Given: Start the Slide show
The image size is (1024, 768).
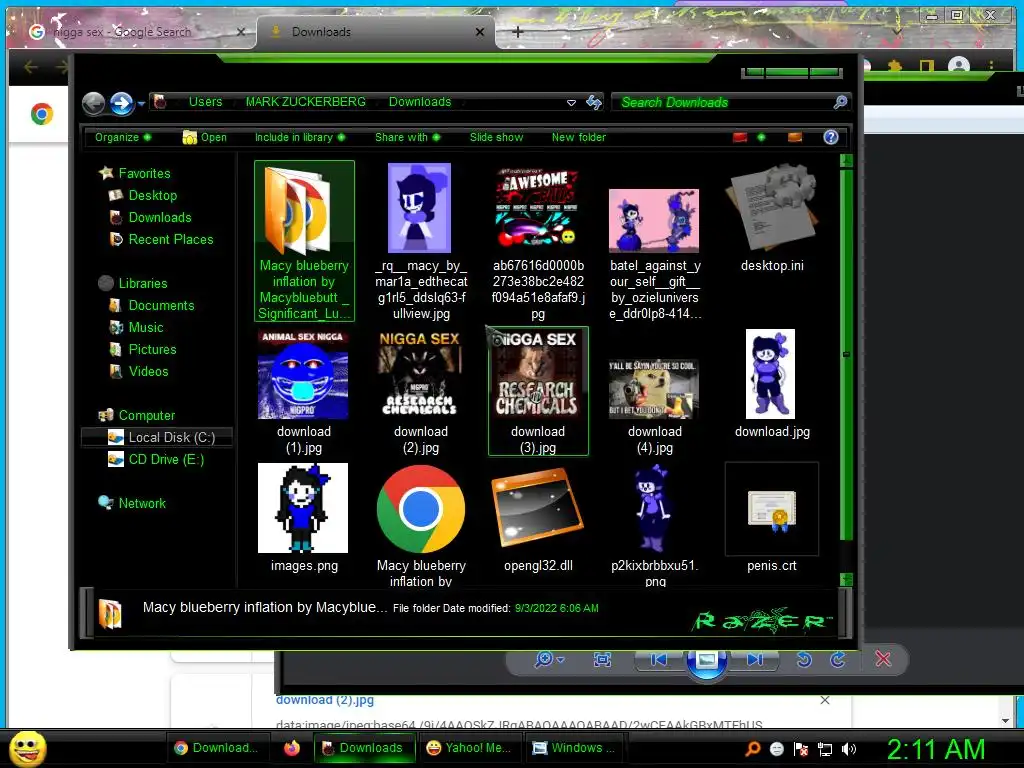Looking at the screenshot, I should [496, 137].
